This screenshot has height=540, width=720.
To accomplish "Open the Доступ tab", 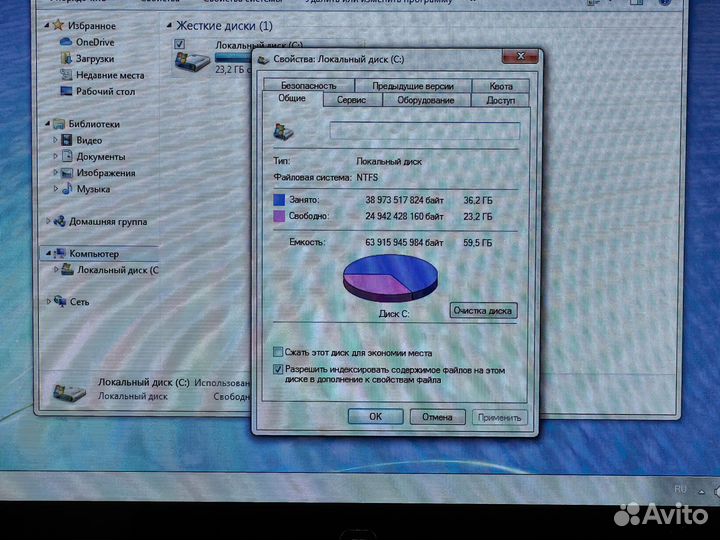I will point(501,100).
